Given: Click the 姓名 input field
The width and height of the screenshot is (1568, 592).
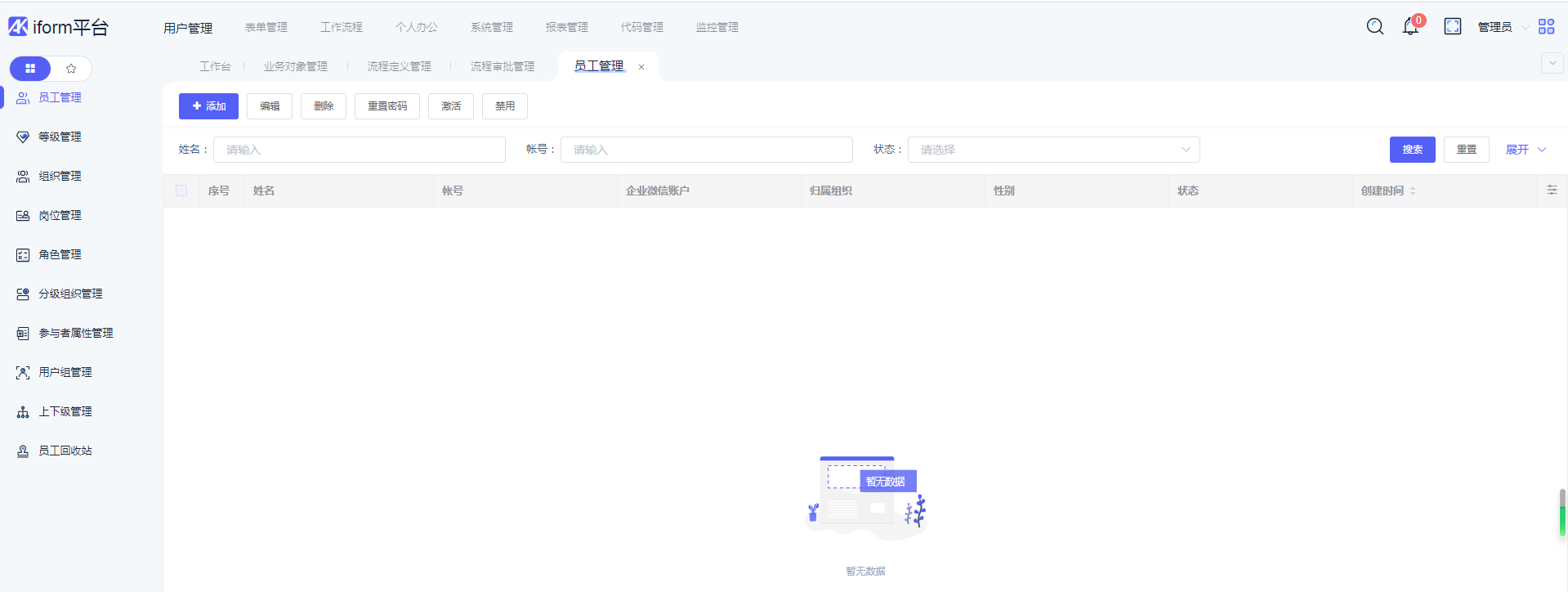Looking at the screenshot, I should pos(360,150).
